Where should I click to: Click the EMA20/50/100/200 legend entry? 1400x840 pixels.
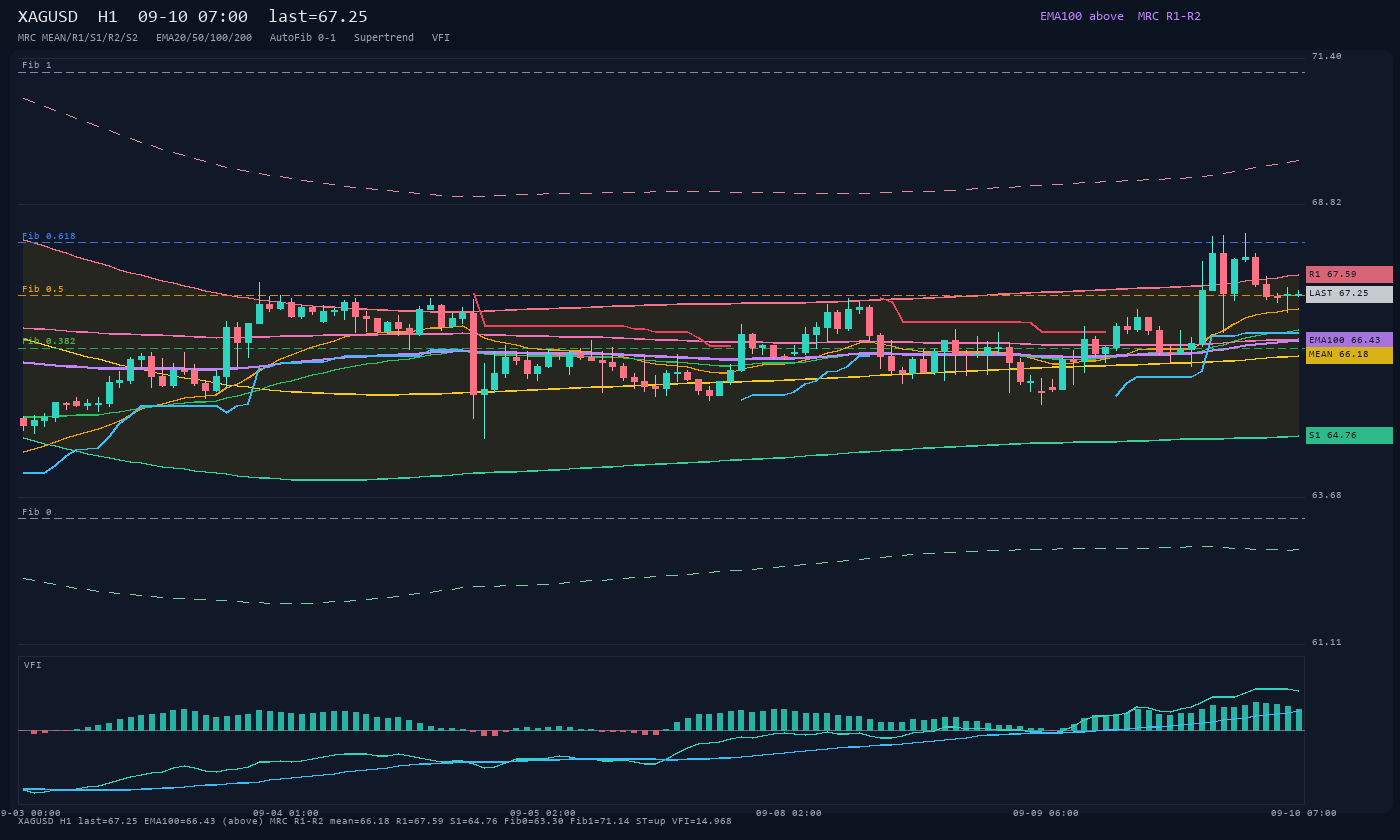[x=204, y=38]
